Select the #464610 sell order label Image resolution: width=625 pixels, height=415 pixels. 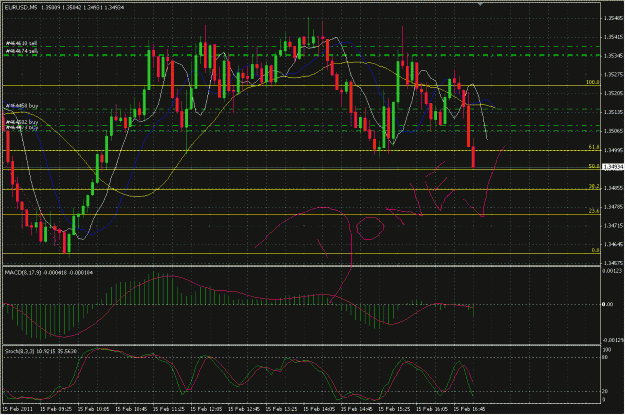pyautogui.click(x=22, y=43)
